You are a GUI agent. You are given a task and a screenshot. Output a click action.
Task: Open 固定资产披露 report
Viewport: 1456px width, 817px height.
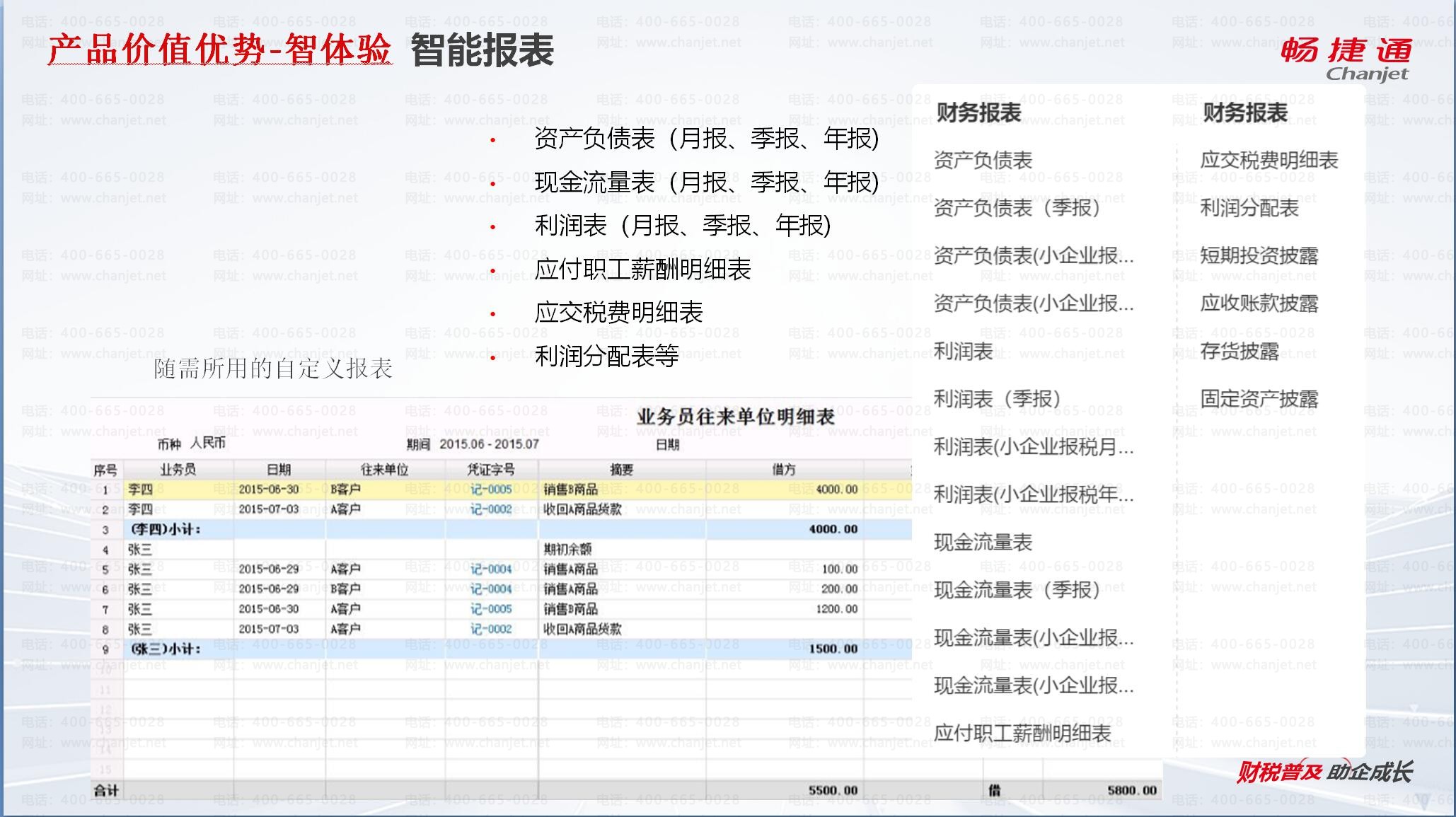[x=1259, y=399]
